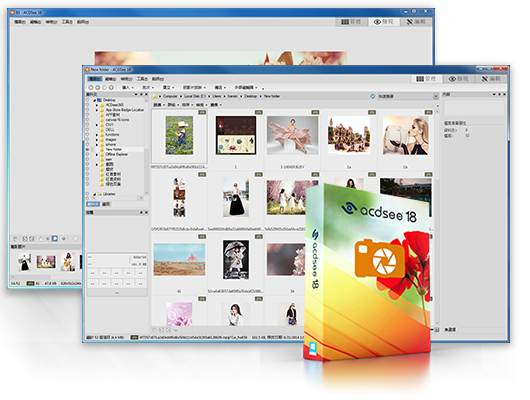Select thumbnail of dancer in pink flowing dress
This screenshot has height=400, width=530.
[x=292, y=136]
